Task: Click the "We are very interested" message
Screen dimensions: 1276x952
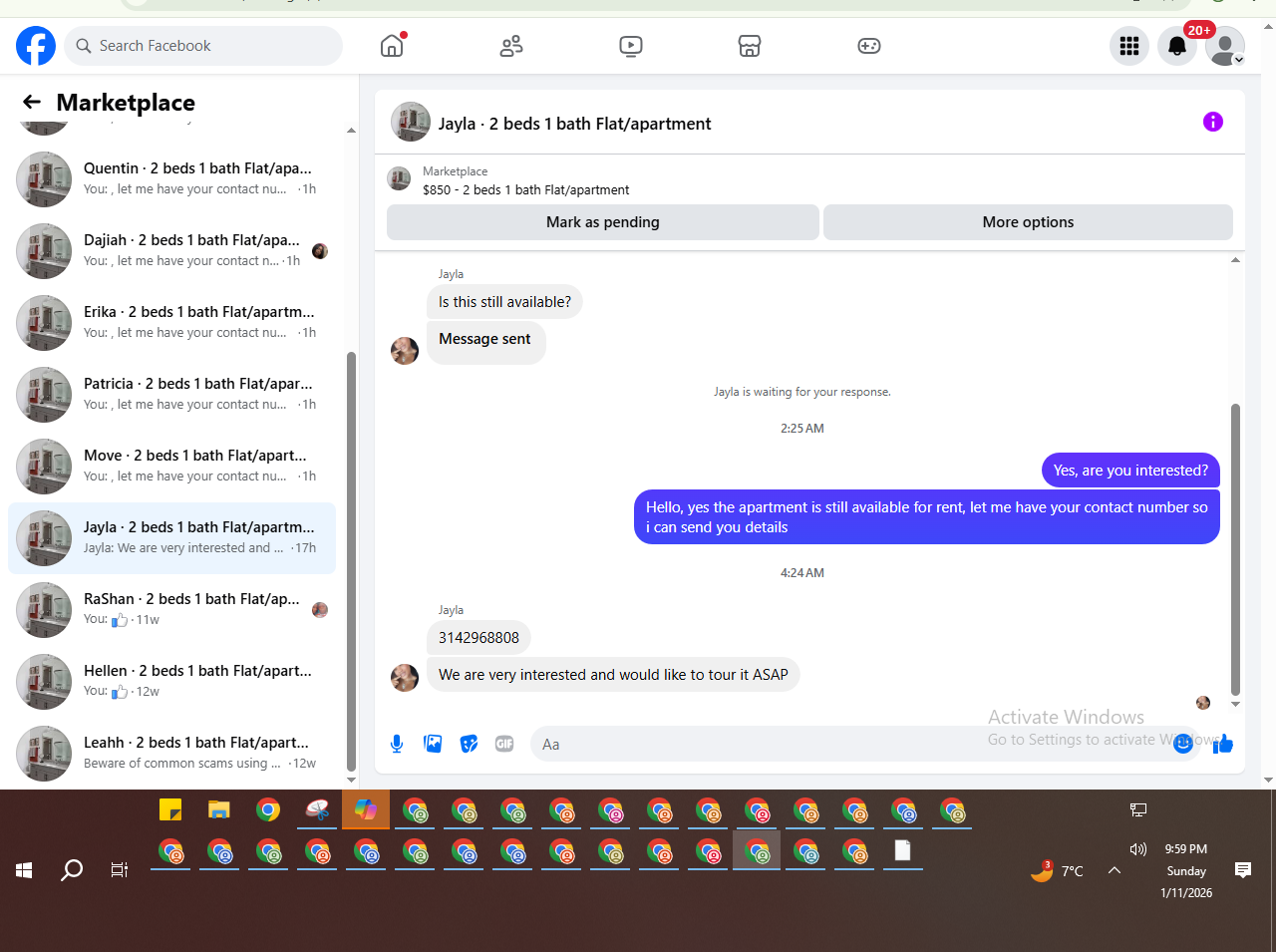Action: point(613,675)
